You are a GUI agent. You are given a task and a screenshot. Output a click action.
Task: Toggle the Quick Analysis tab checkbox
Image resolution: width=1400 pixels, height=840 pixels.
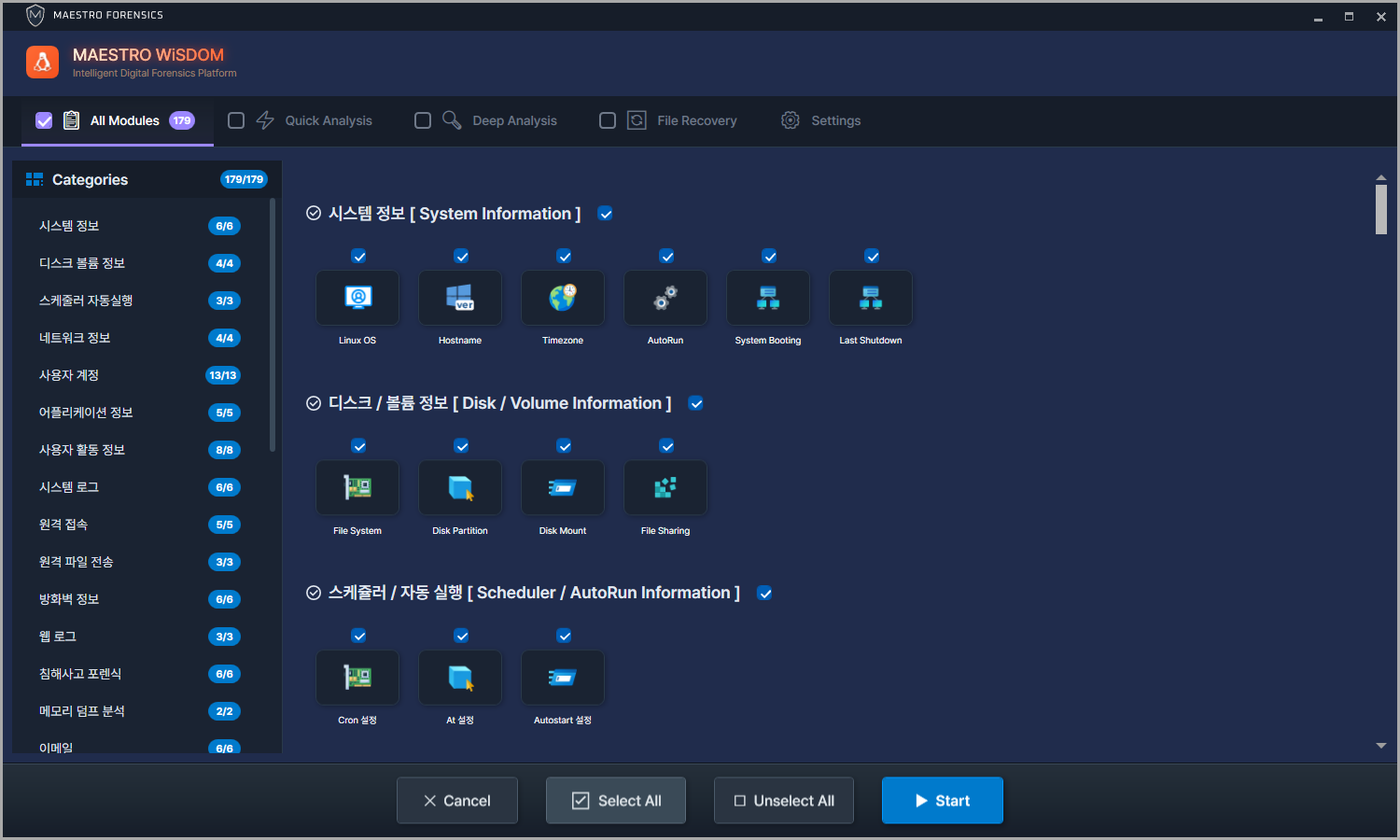pos(236,120)
